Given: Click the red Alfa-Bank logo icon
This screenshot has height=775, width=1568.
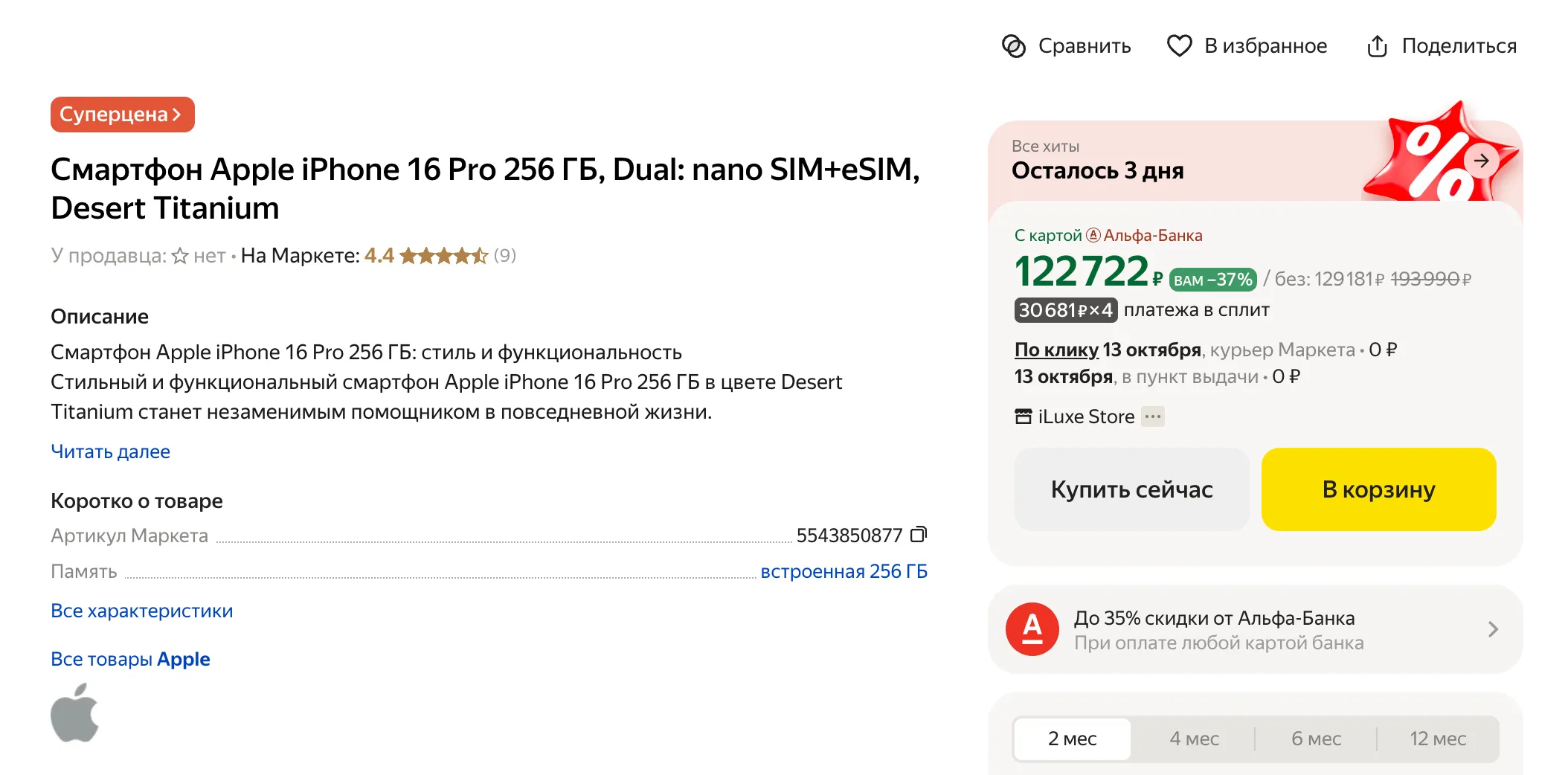Looking at the screenshot, I should pyautogui.click(x=1032, y=629).
